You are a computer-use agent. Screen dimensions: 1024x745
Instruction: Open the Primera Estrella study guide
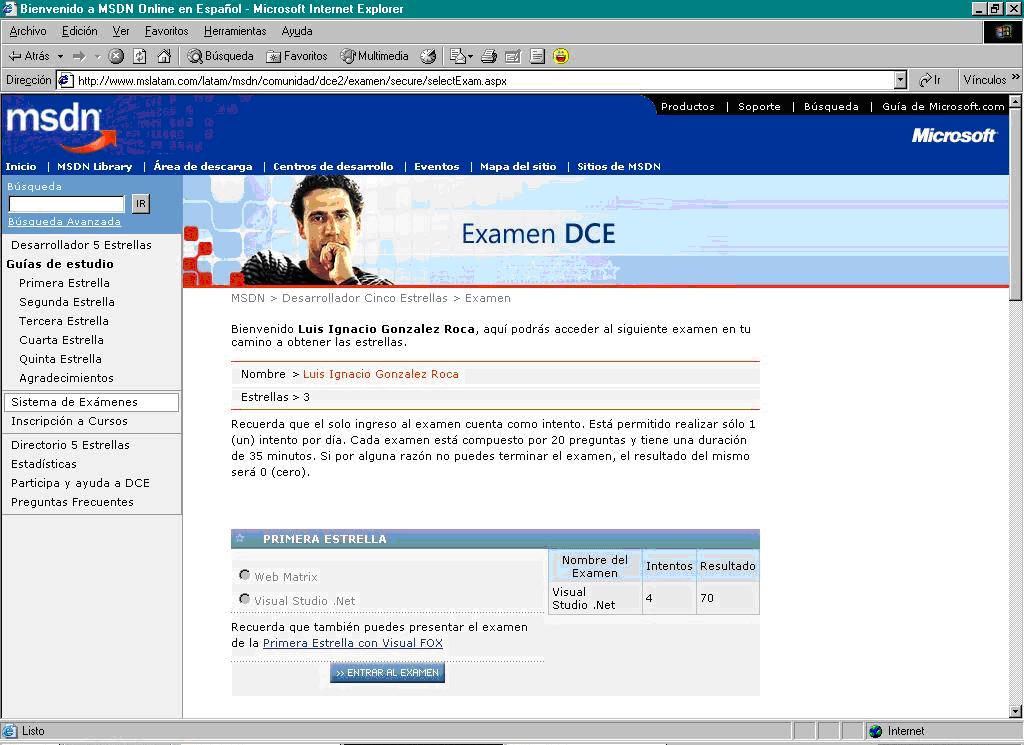pos(64,283)
